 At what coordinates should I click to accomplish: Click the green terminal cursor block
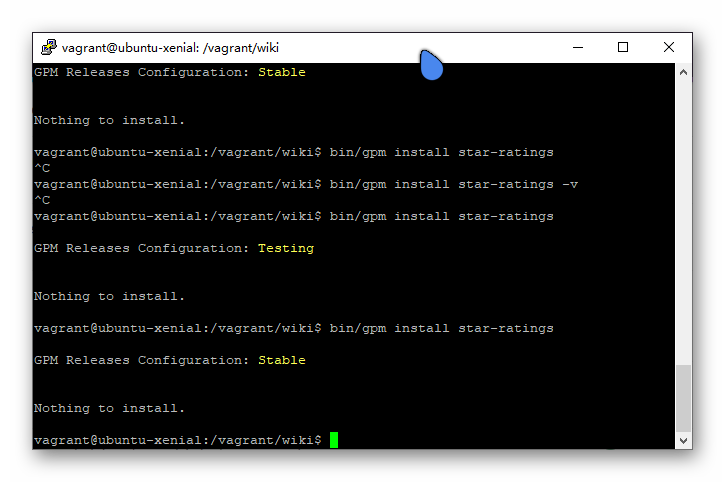click(334, 440)
